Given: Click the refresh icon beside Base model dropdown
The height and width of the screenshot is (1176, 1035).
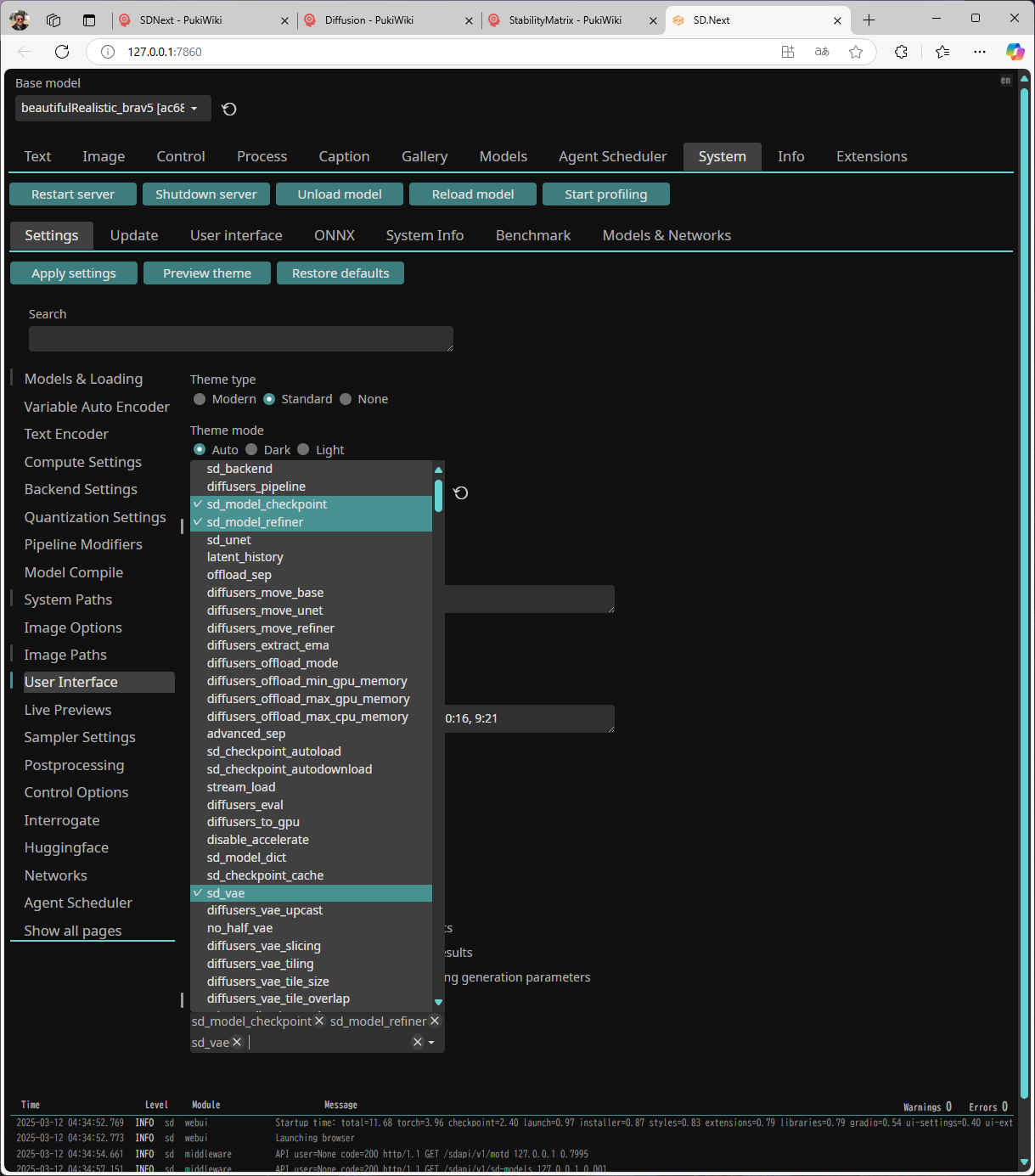Looking at the screenshot, I should [229, 109].
